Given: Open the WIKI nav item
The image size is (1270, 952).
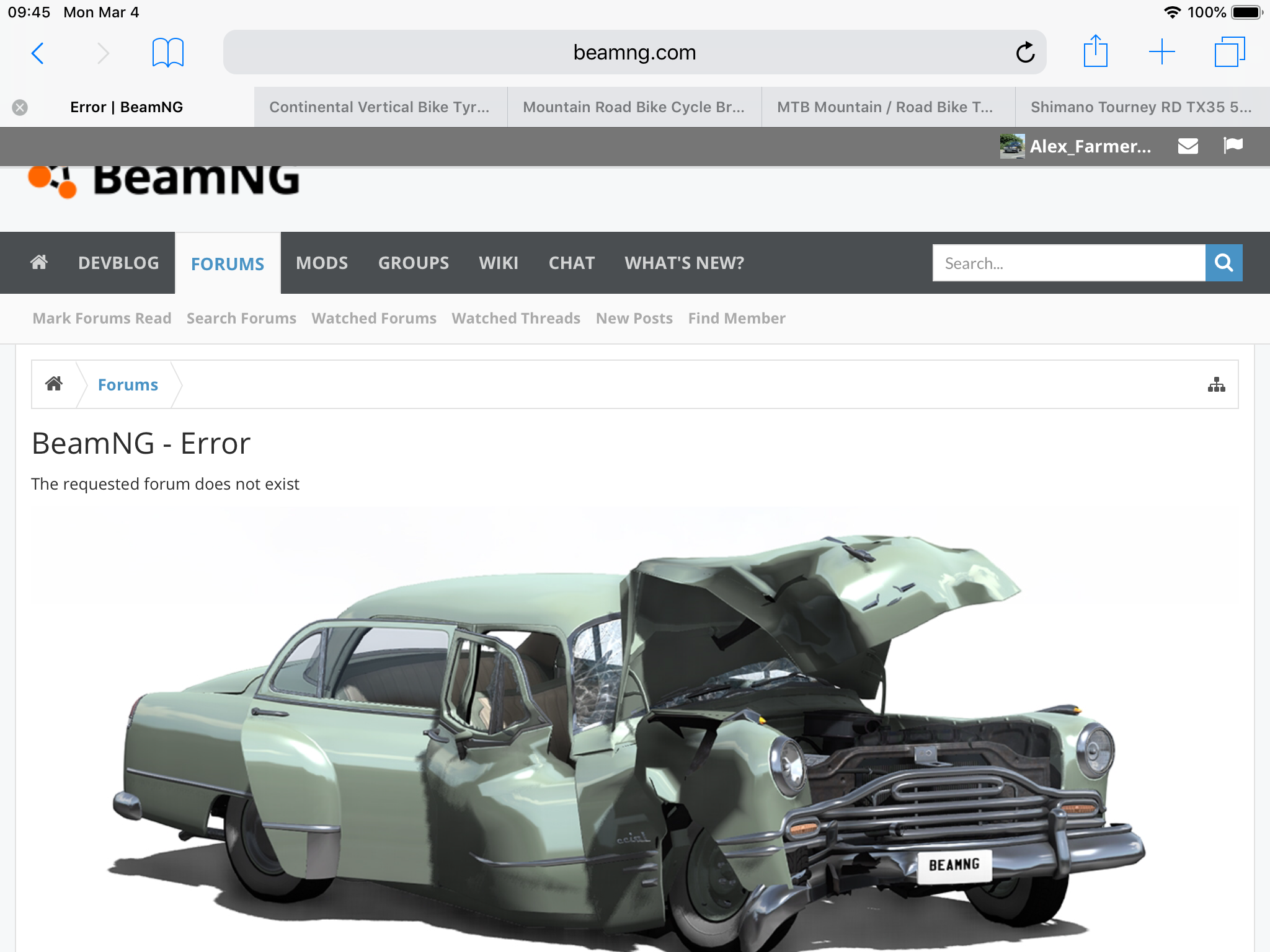Looking at the screenshot, I should 499,263.
